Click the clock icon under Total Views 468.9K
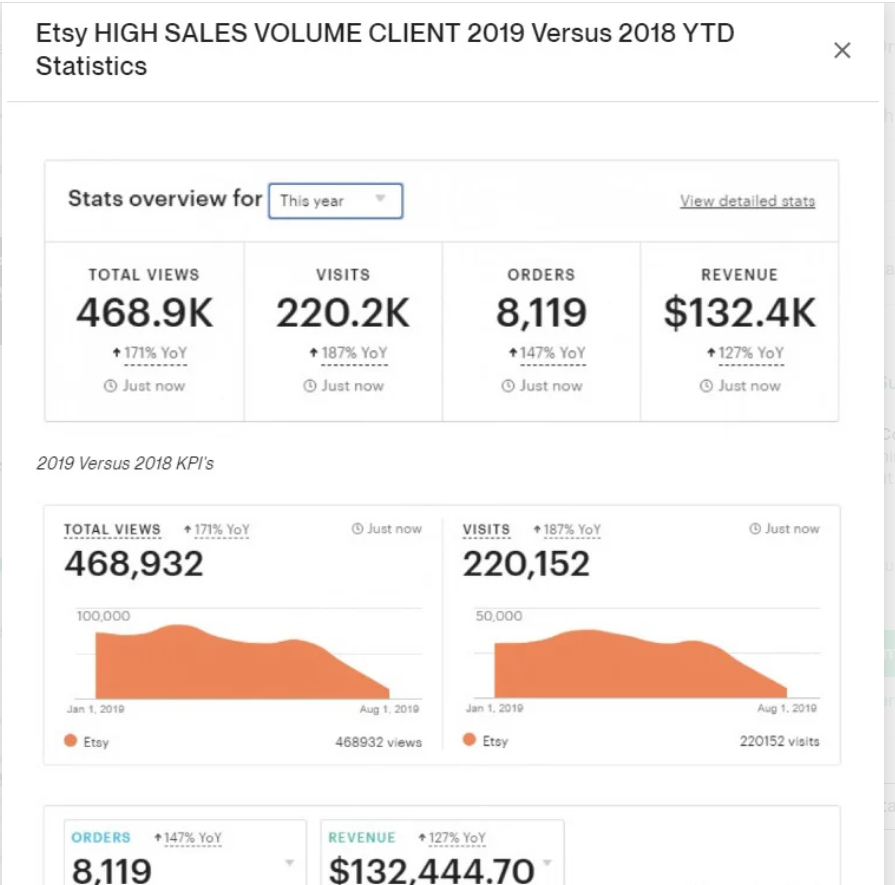Viewport: 895px width, 885px height. 111,386
